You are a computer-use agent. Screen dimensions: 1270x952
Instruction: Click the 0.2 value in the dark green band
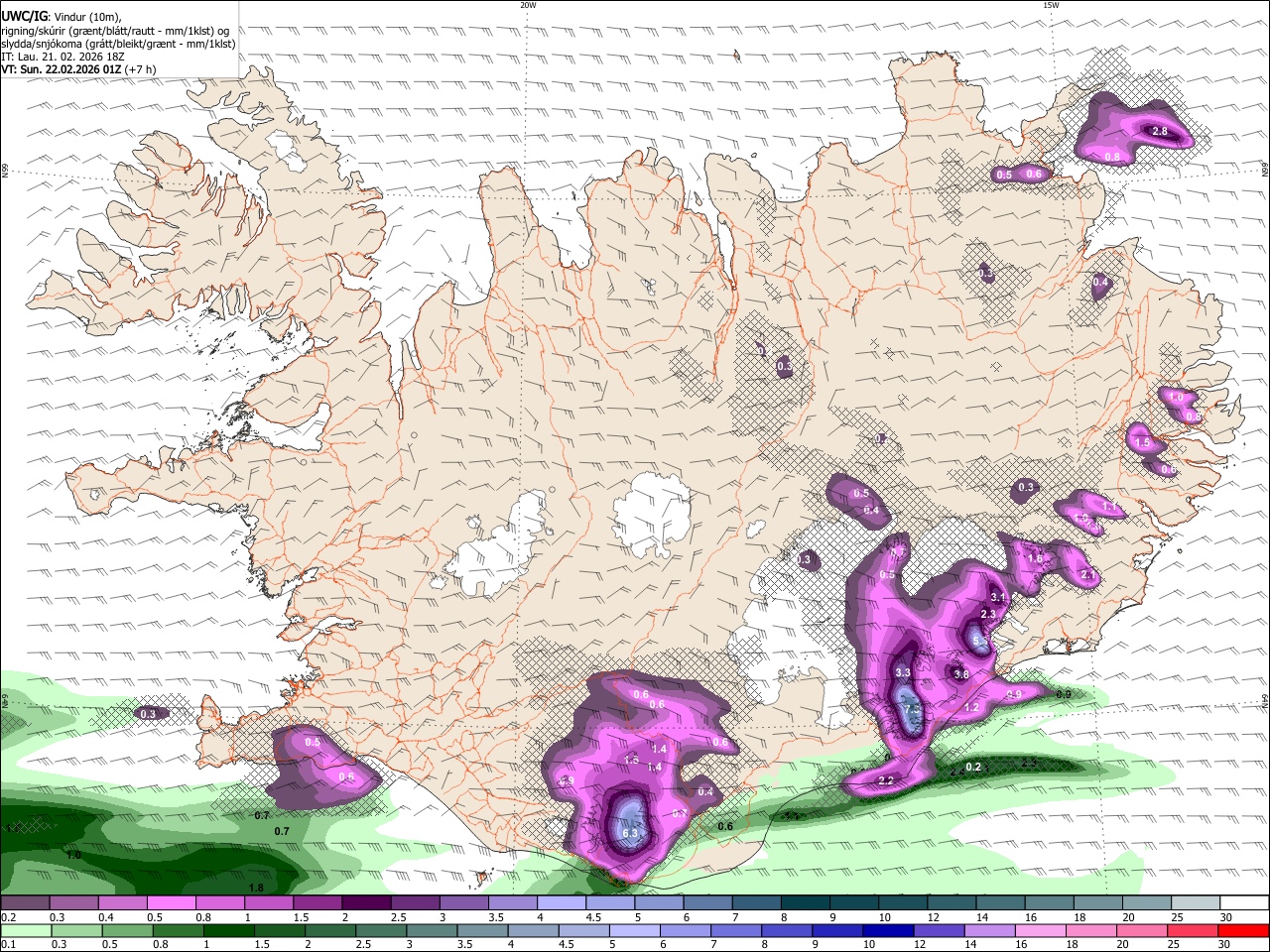click(973, 767)
